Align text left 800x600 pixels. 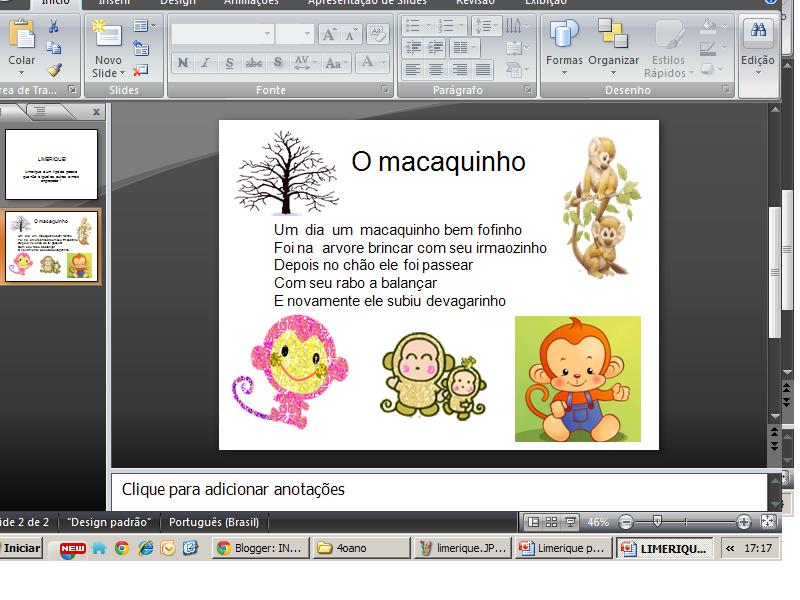click(413, 69)
